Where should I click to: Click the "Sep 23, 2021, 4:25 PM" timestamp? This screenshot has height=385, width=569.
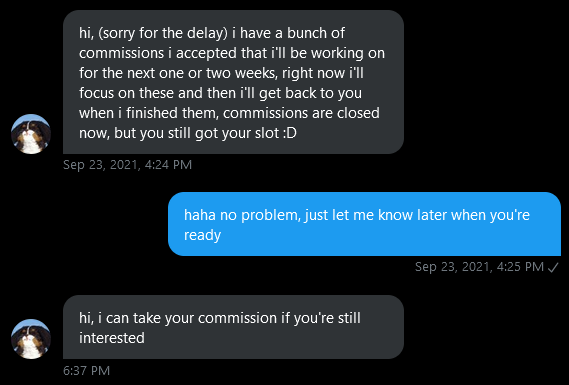point(479,267)
